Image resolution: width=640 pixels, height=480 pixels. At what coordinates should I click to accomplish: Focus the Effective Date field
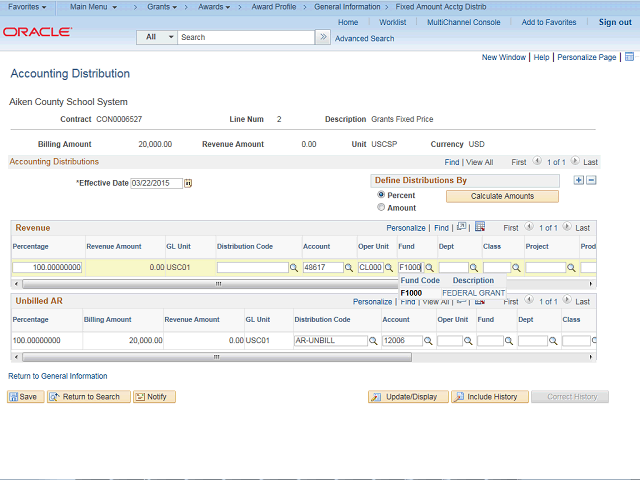pyautogui.click(x=156, y=183)
